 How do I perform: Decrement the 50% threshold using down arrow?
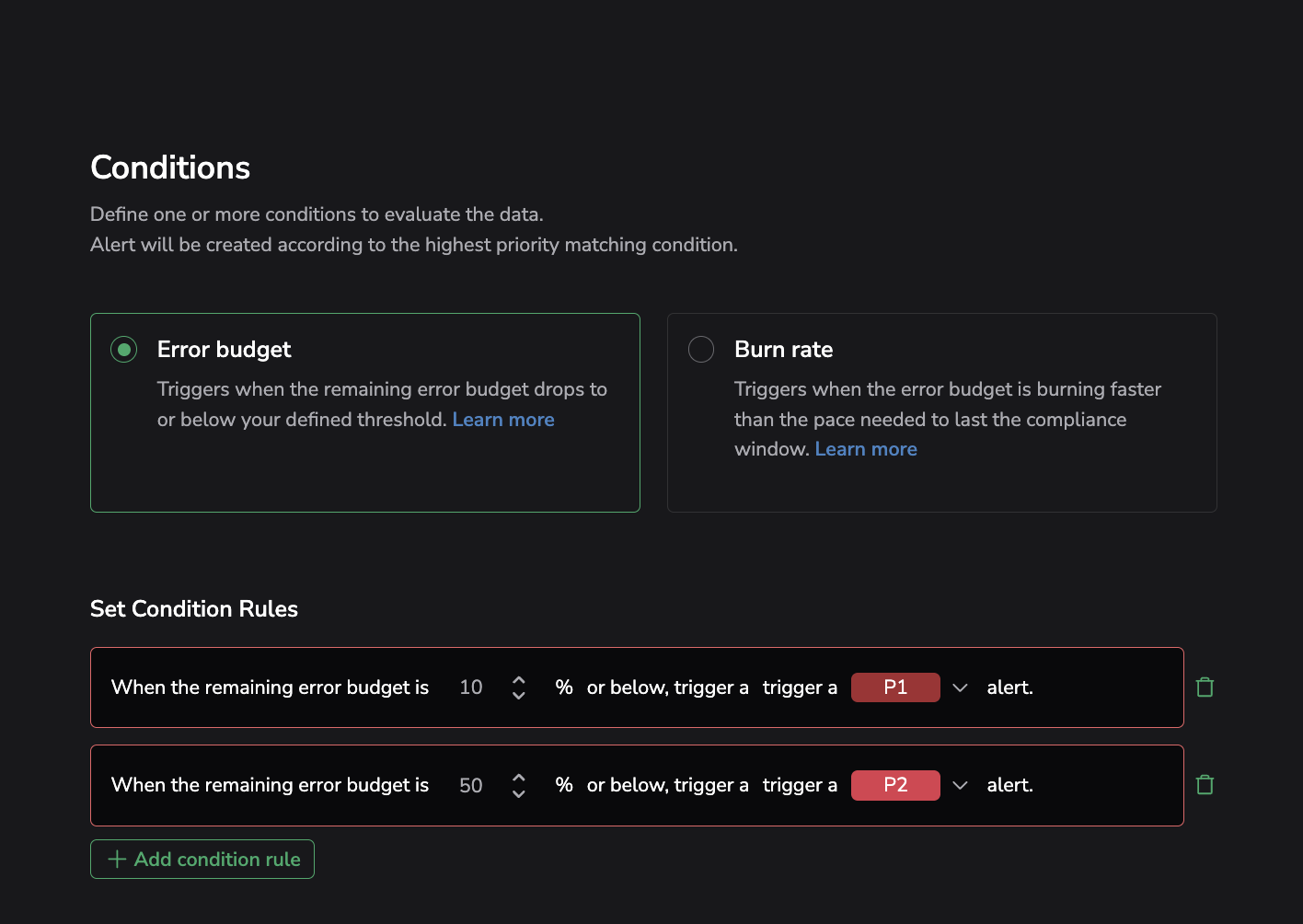tap(519, 793)
